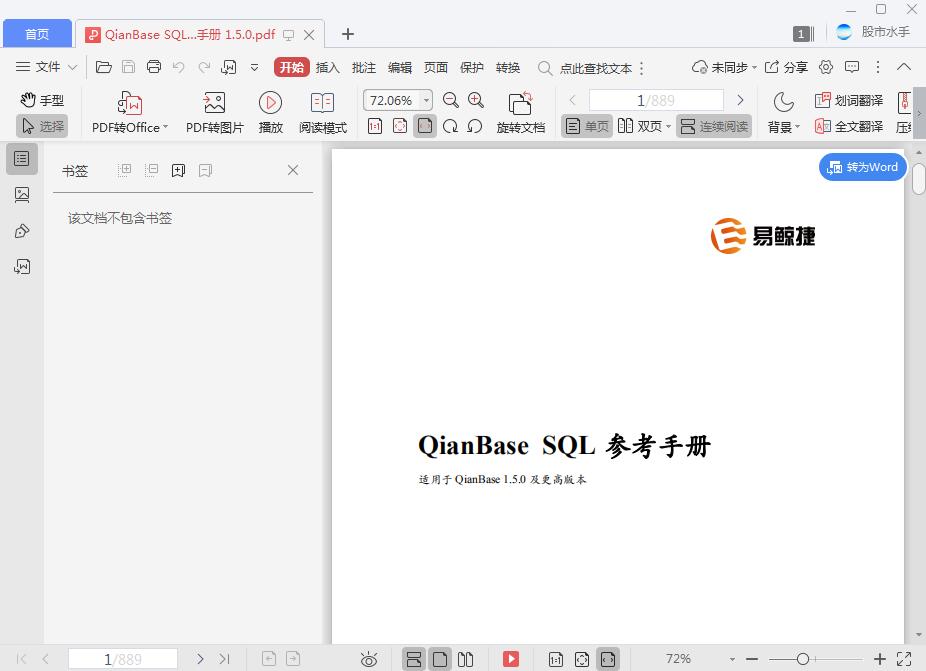926x671 pixels.
Task: Switch to the 插入 ribbon tab
Action: 328,67
